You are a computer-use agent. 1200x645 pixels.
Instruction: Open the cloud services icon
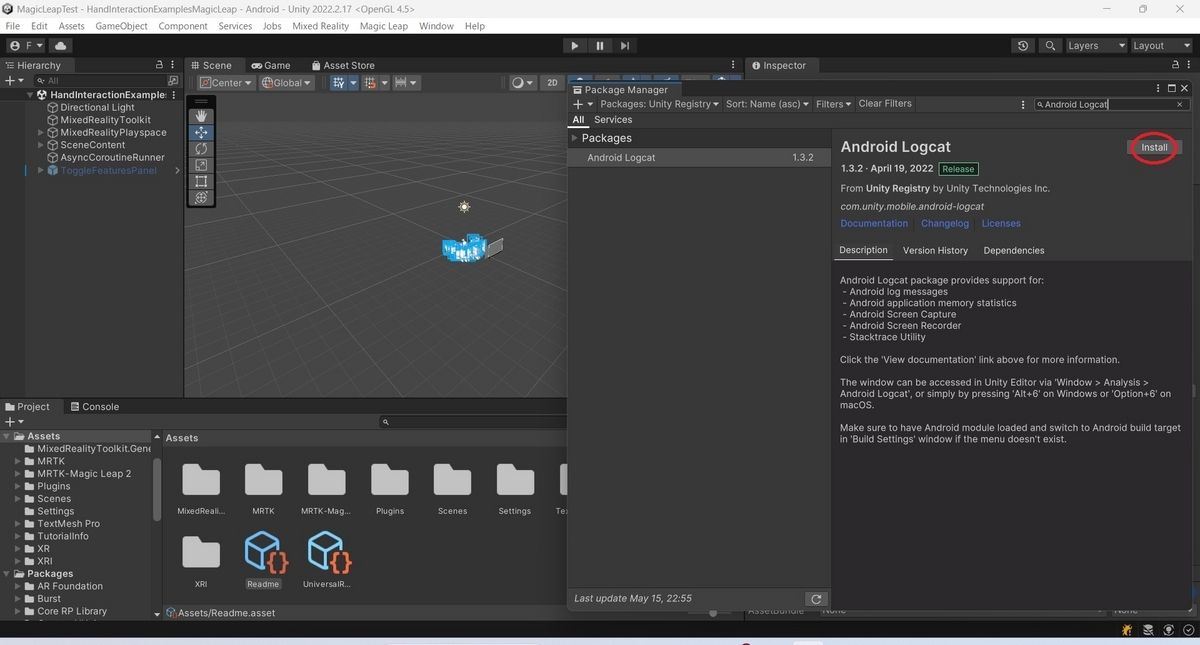pyautogui.click(x=61, y=45)
